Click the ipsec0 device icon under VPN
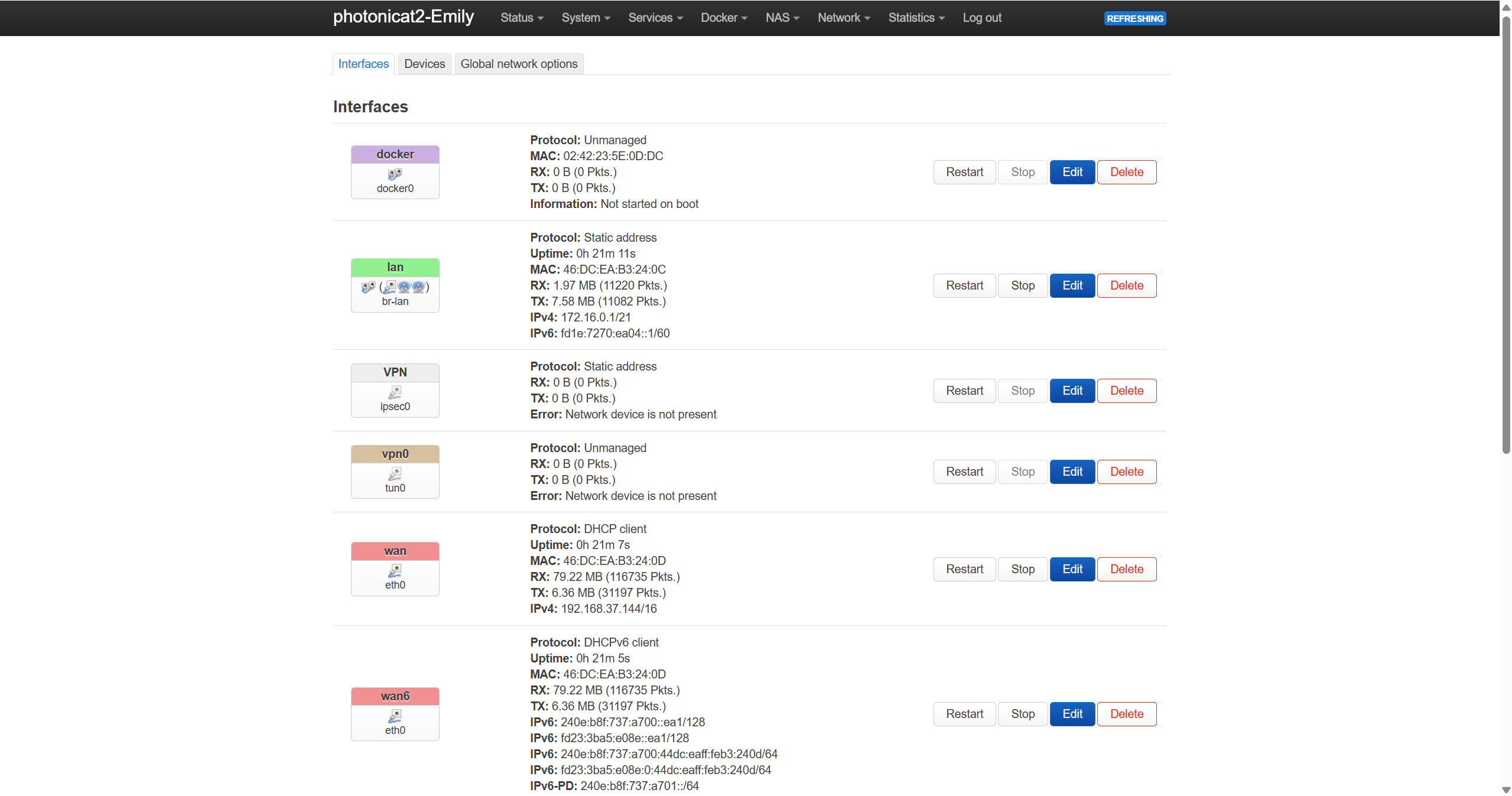Viewport: 1512px width, 796px height. [395, 392]
